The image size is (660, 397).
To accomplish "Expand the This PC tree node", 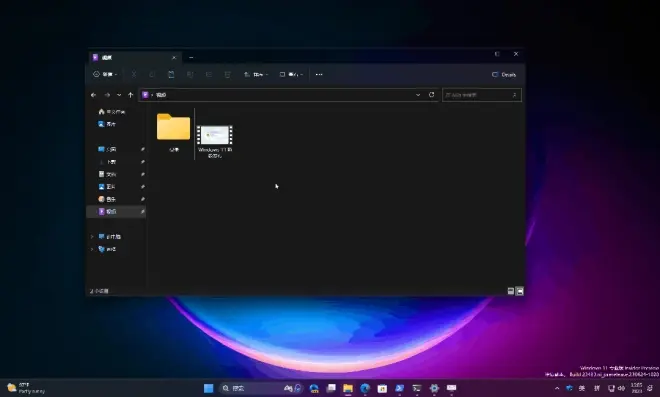I will coord(92,237).
